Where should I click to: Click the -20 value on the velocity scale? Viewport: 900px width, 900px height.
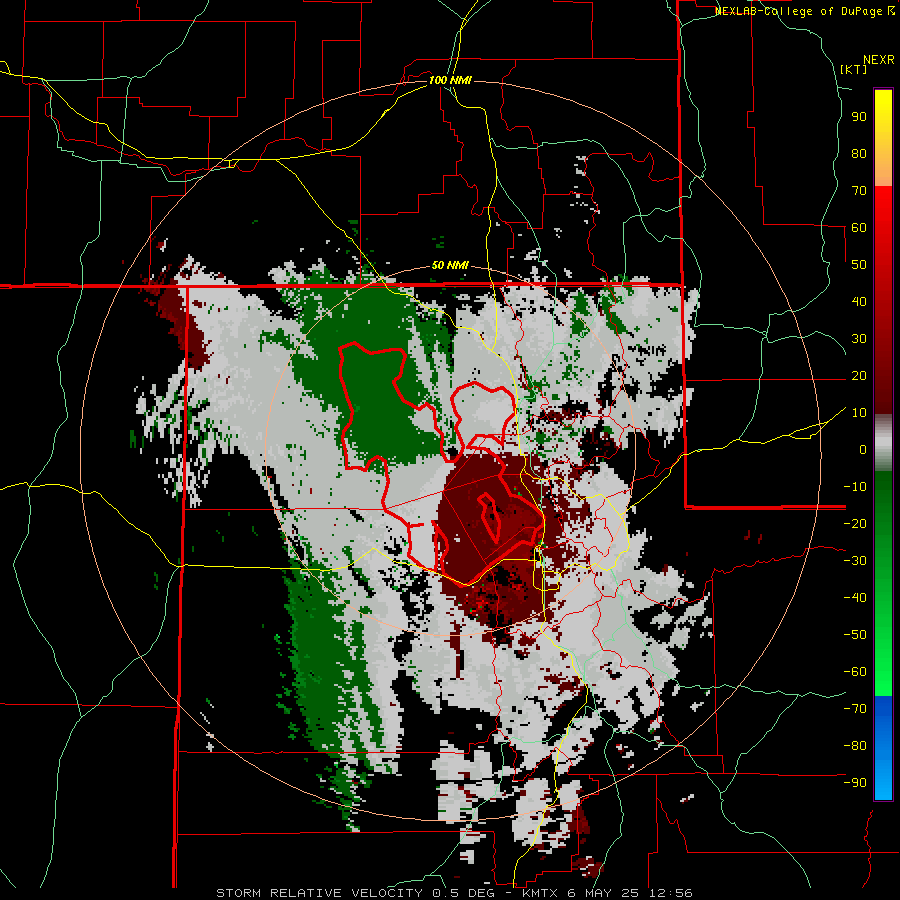click(855, 523)
